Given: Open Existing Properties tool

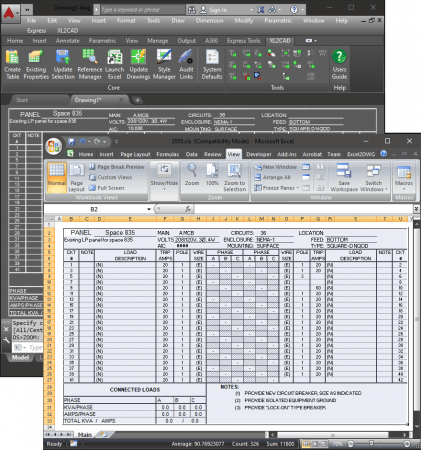Looking at the screenshot, I should tap(36, 64).
